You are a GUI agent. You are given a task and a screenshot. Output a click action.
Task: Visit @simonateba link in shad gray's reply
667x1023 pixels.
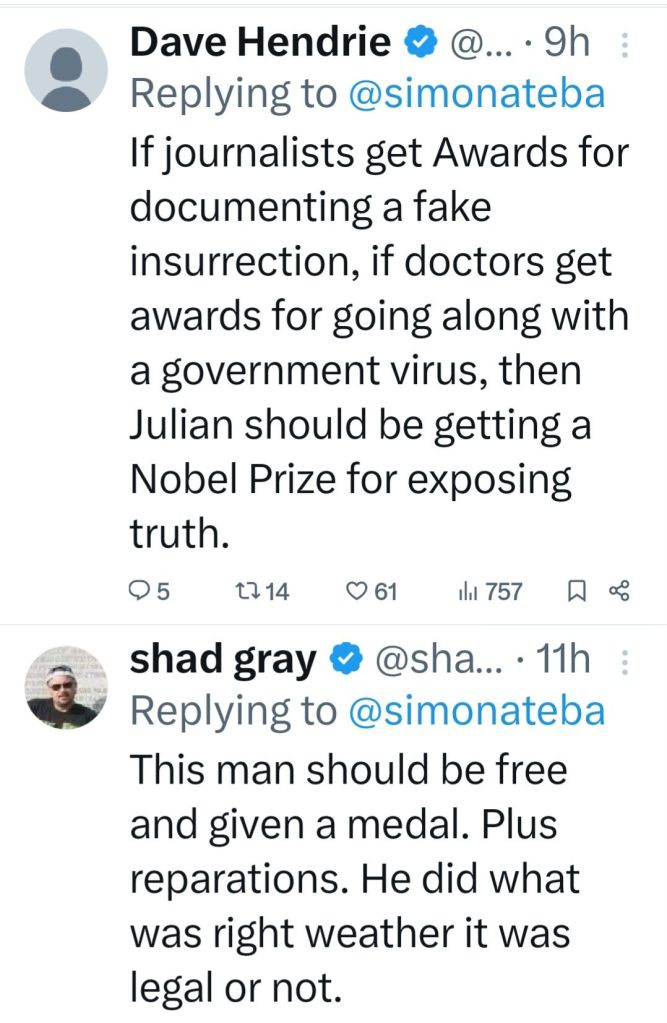click(476, 711)
